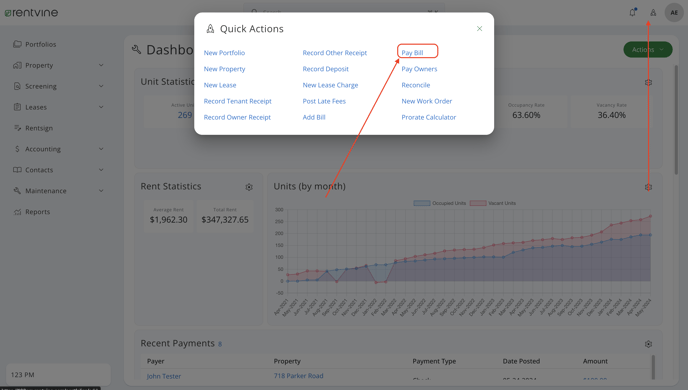
Task: Click the Payment Type column header
Action: click(x=434, y=361)
